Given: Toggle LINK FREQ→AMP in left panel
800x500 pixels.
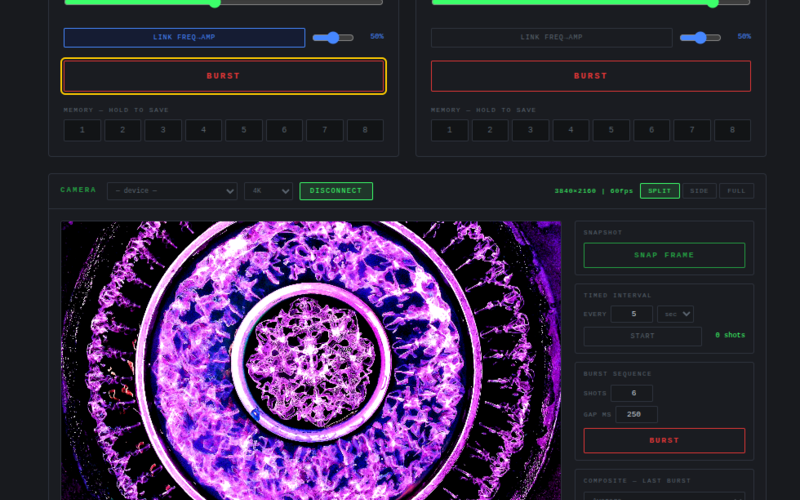Looking at the screenshot, I should tap(184, 38).
